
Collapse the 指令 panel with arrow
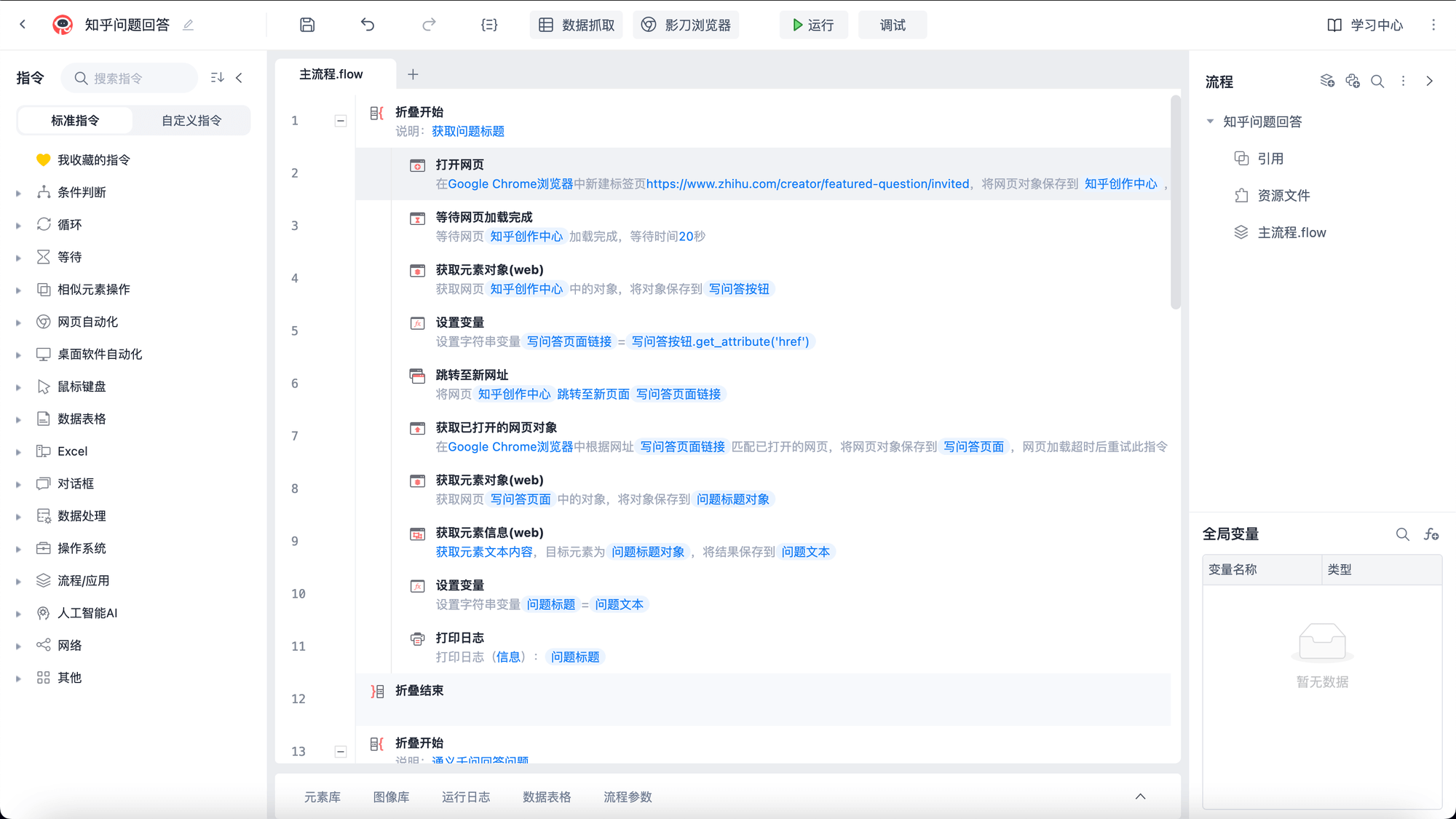click(239, 78)
